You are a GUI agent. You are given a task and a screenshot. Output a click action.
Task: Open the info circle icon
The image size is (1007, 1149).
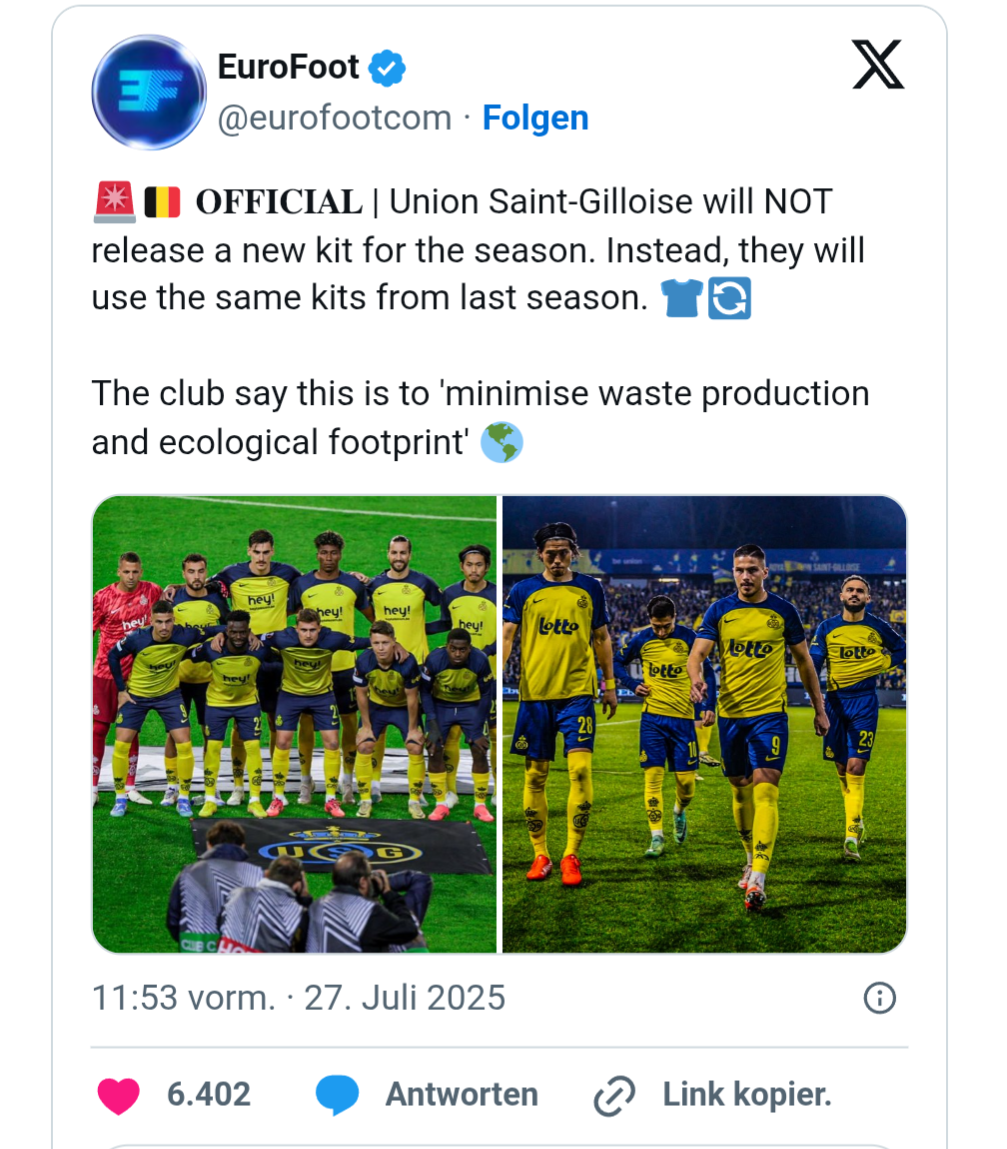(879, 998)
